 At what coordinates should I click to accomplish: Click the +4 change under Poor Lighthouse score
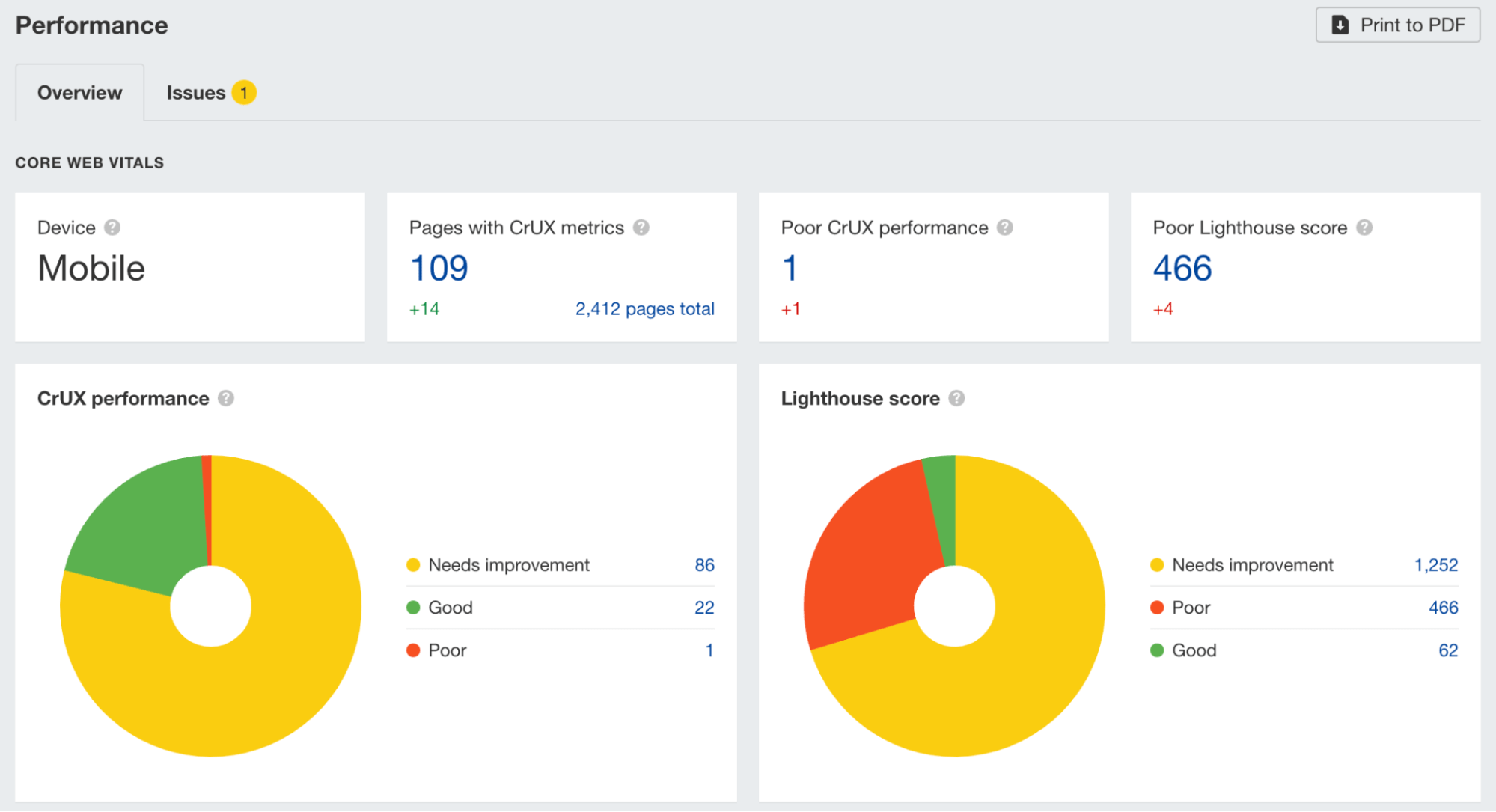(1163, 309)
